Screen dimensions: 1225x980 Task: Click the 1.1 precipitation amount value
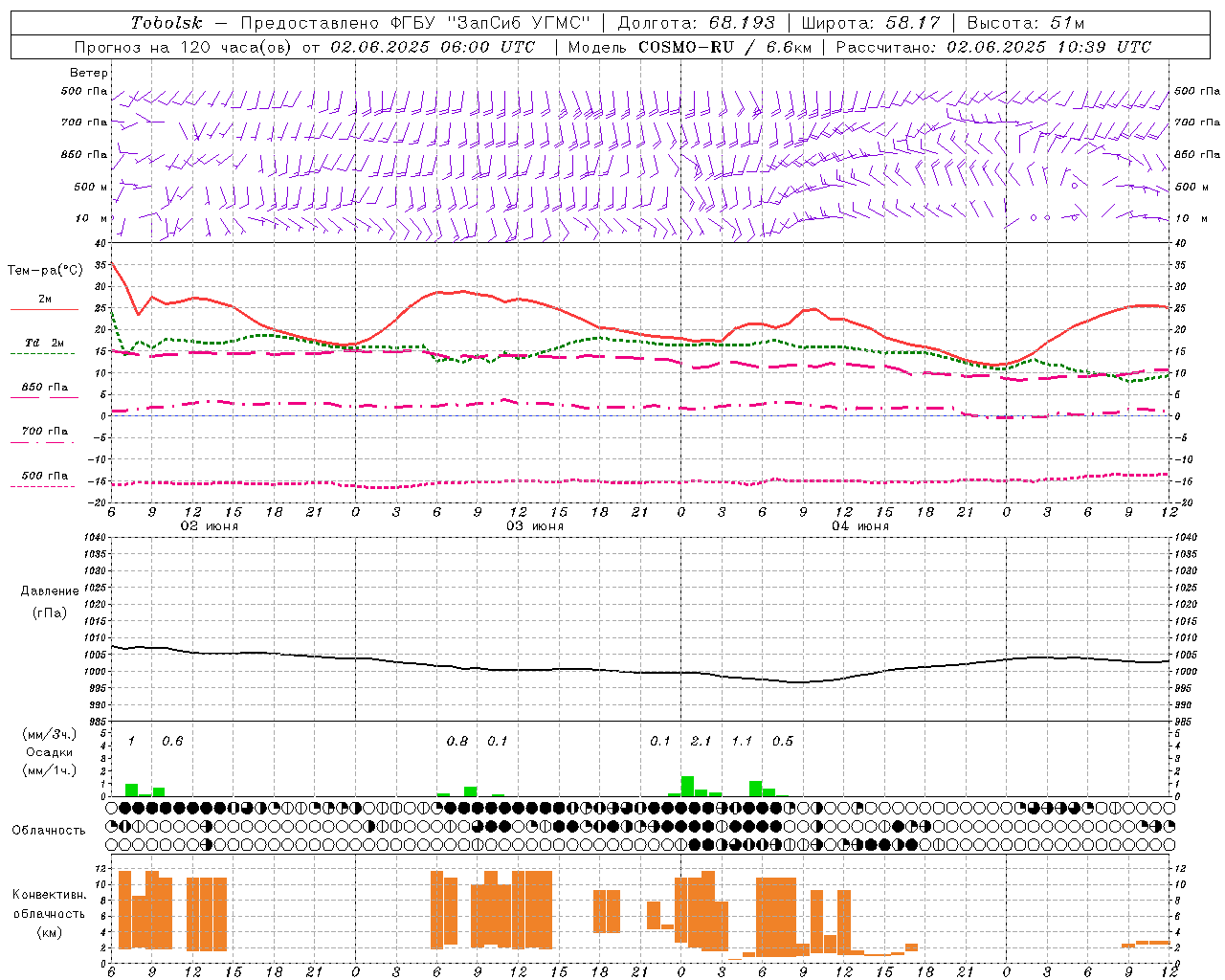742,742
